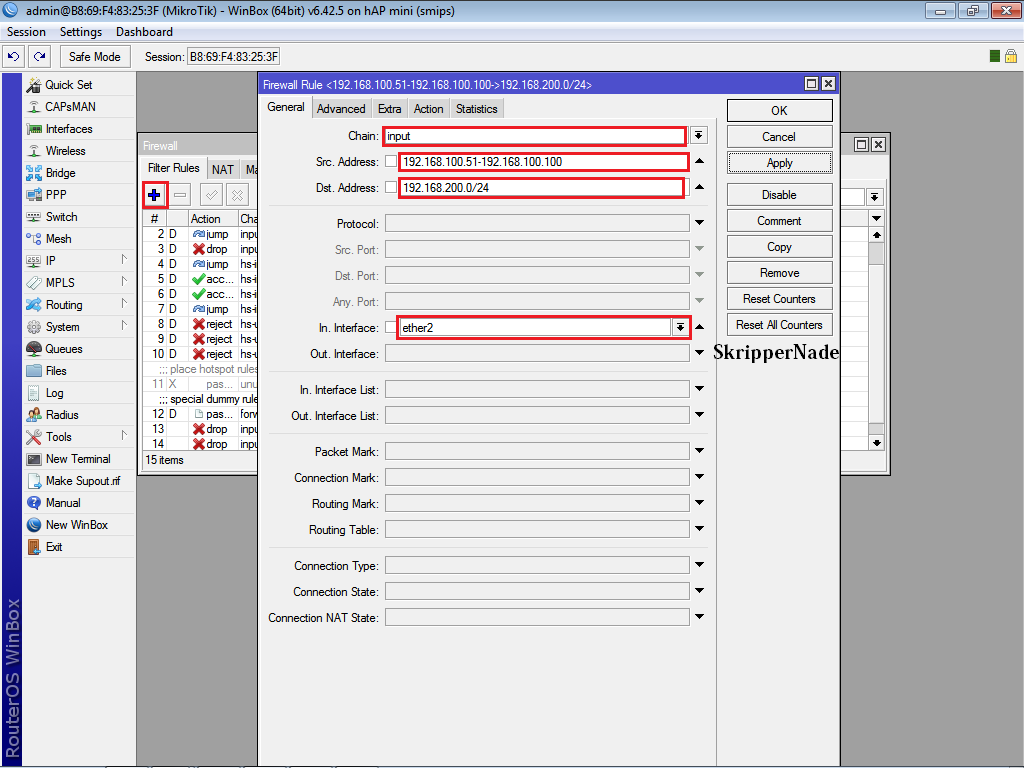This screenshot has height=768, width=1024.
Task: Select firewall rule row 13 drop
Action: (x=200, y=429)
